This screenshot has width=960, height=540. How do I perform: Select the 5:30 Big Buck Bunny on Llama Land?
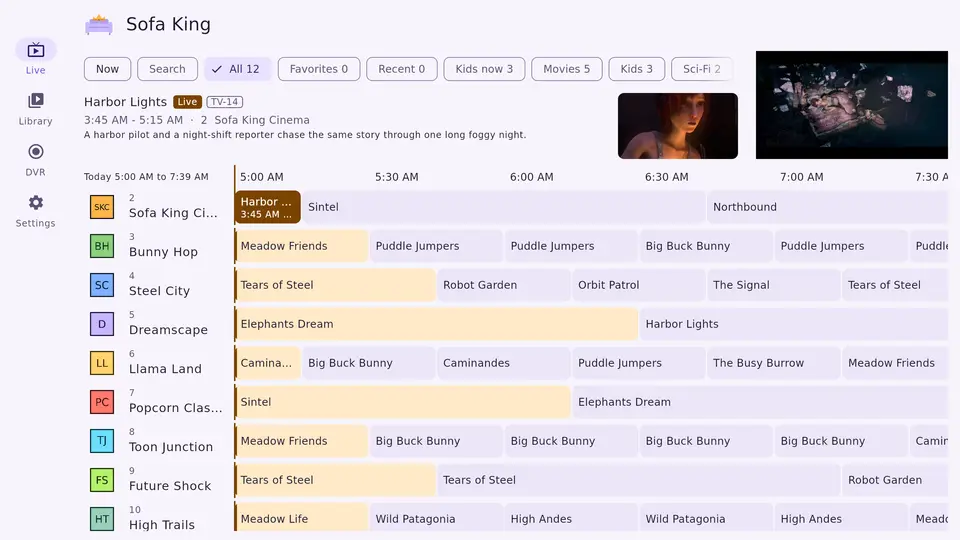point(369,363)
